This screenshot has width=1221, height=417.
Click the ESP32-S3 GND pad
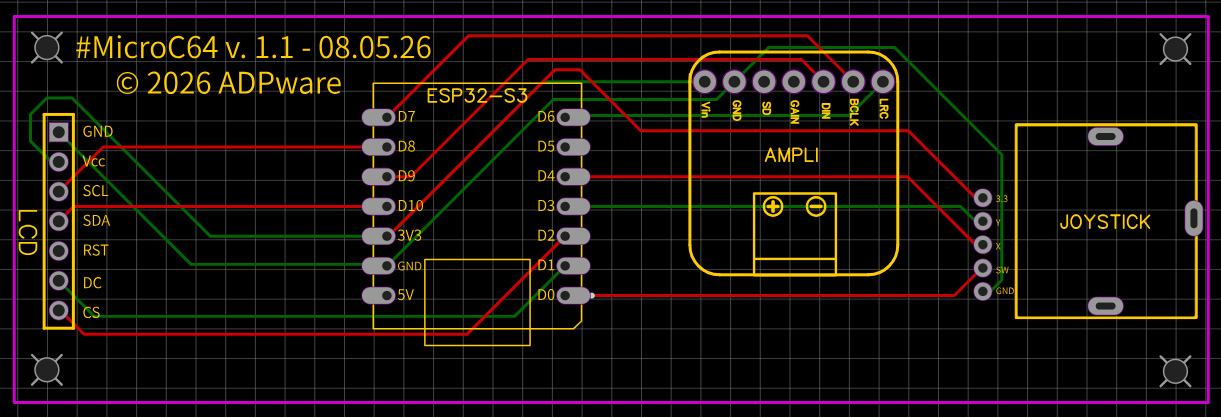[379, 266]
